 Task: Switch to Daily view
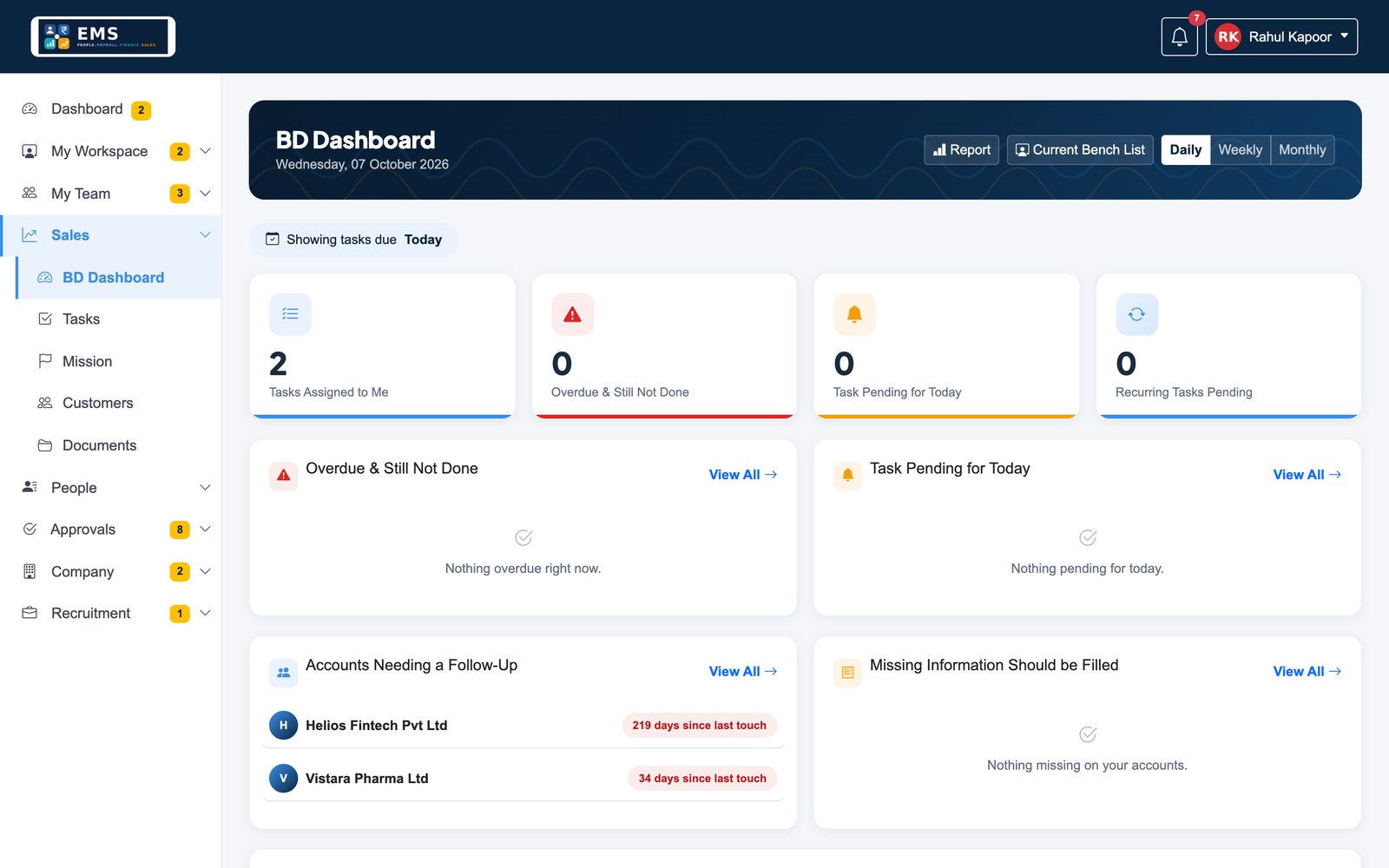pyautogui.click(x=1185, y=149)
